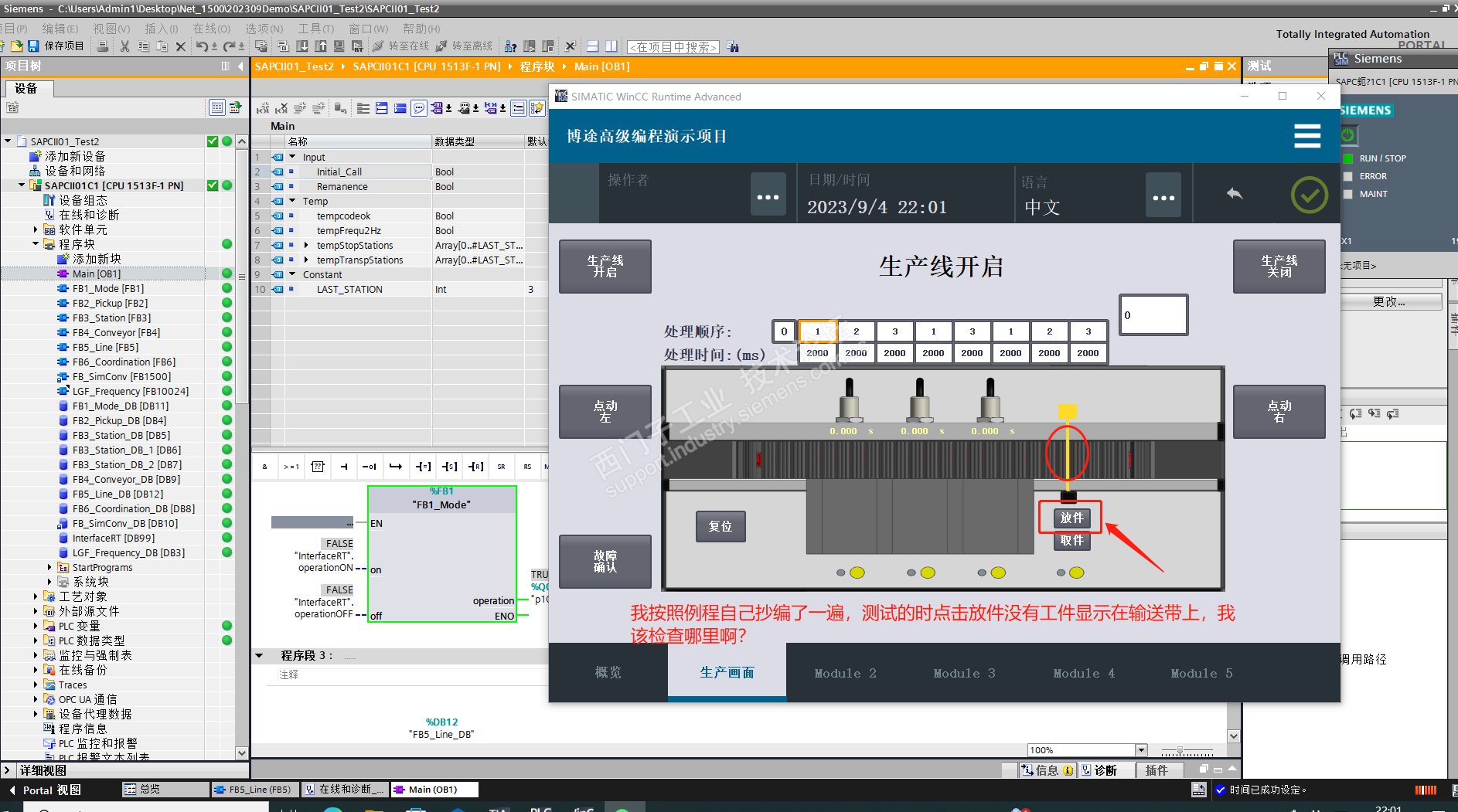
Task: Open the WinCC runtime hamburger menu
Action: (x=1307, y=136)
